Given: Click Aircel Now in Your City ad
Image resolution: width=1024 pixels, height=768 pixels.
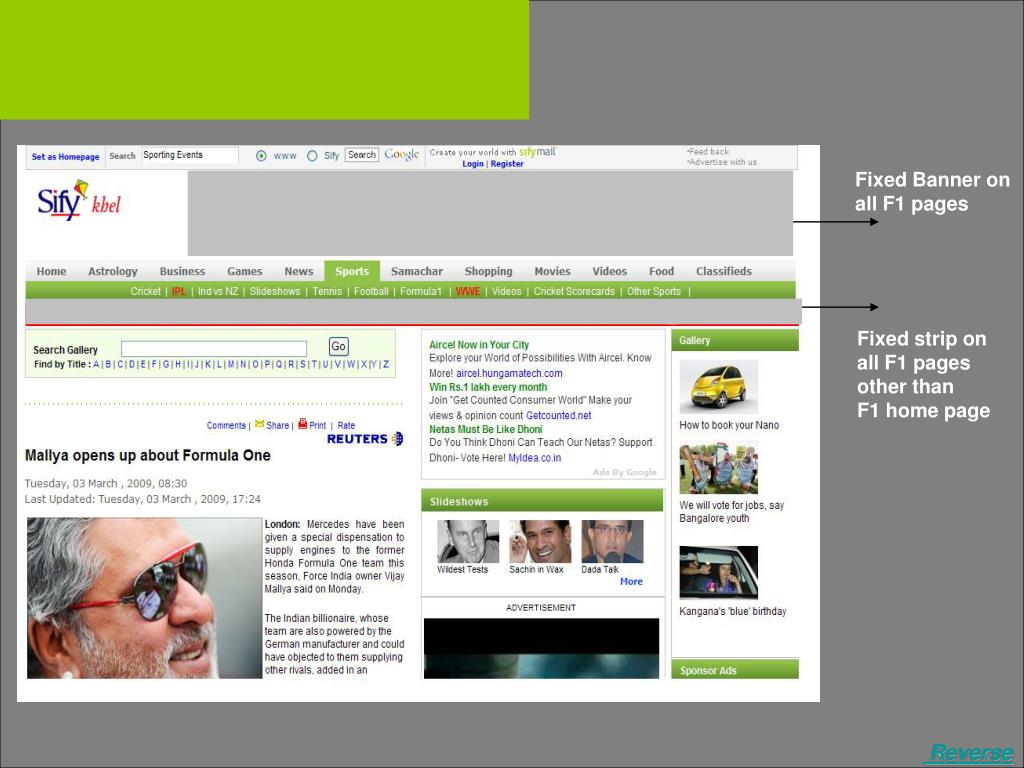Looking at the screenshot, I should [479, 345].
